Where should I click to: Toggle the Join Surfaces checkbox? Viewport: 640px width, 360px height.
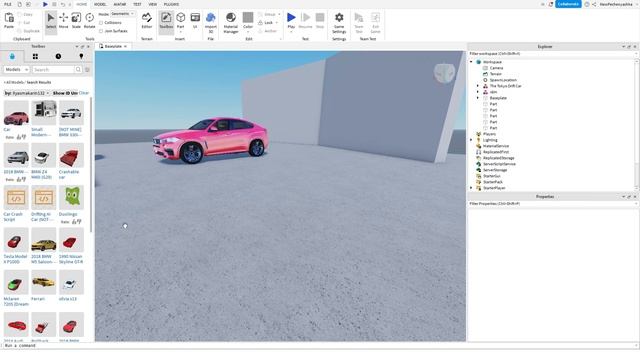(101, 31)
